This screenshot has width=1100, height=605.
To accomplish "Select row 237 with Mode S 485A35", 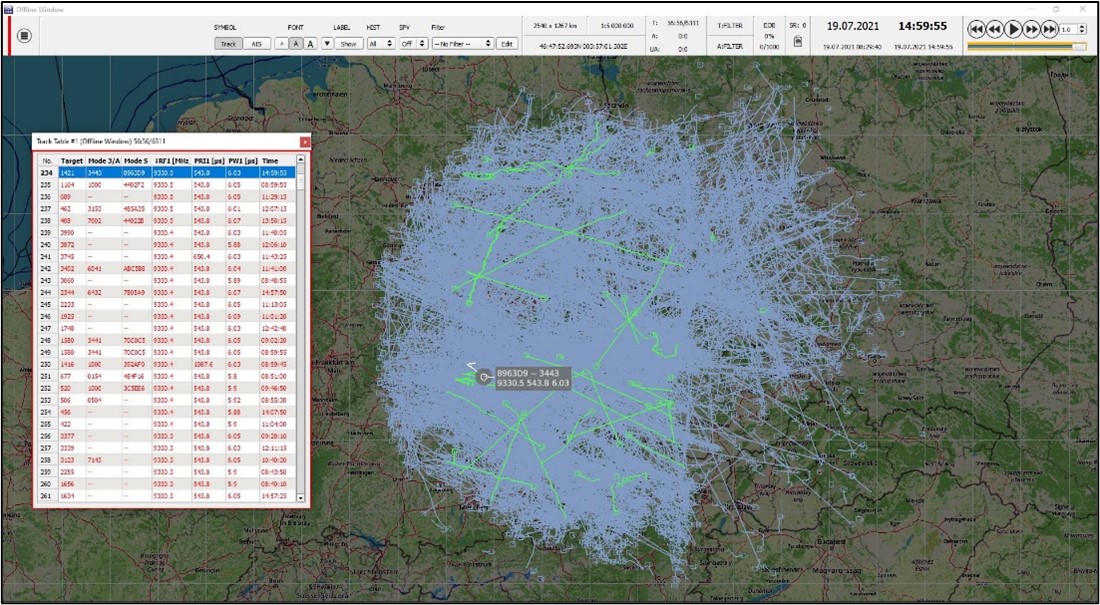I will [166, 208].
